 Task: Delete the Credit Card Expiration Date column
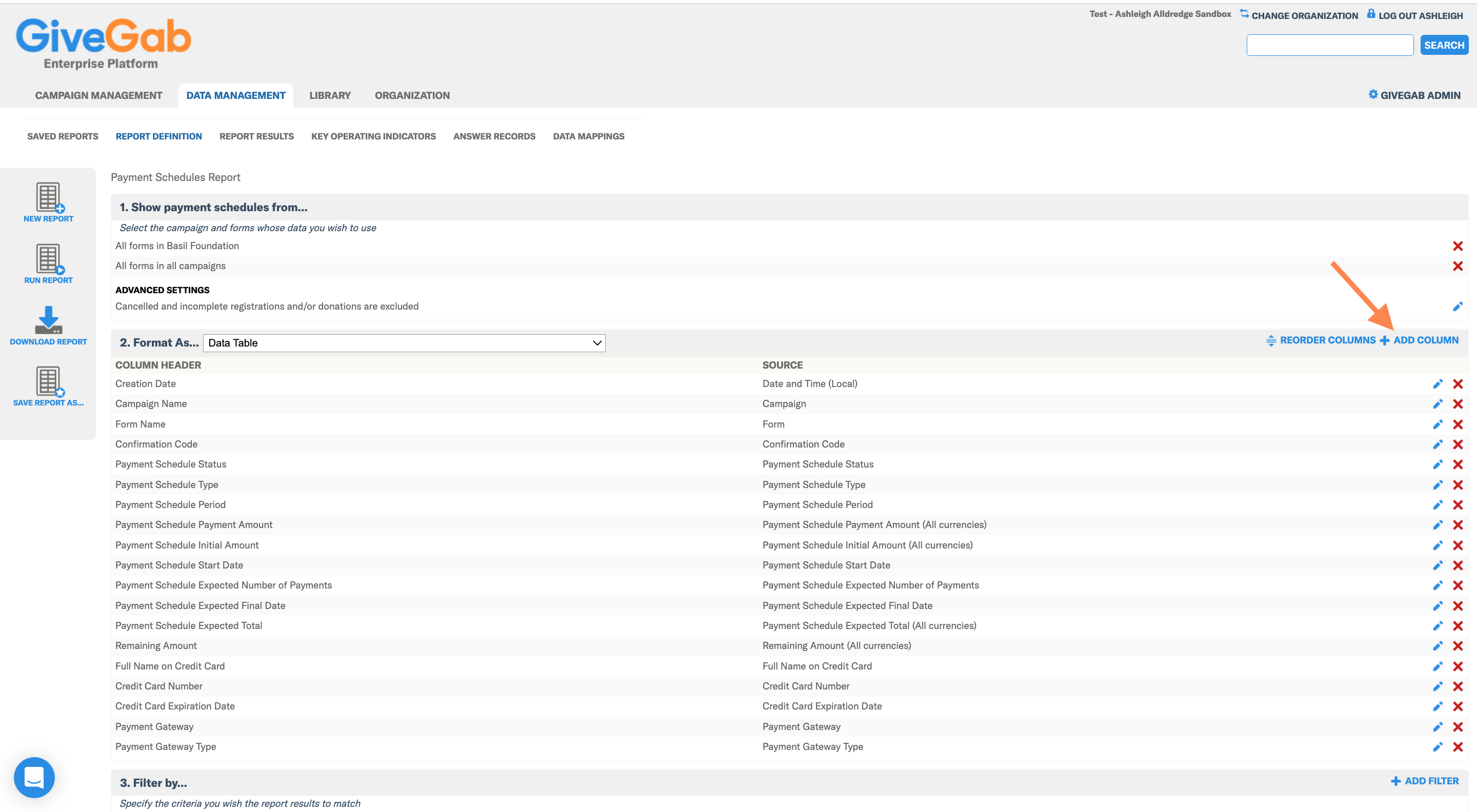coord(1458,706)
